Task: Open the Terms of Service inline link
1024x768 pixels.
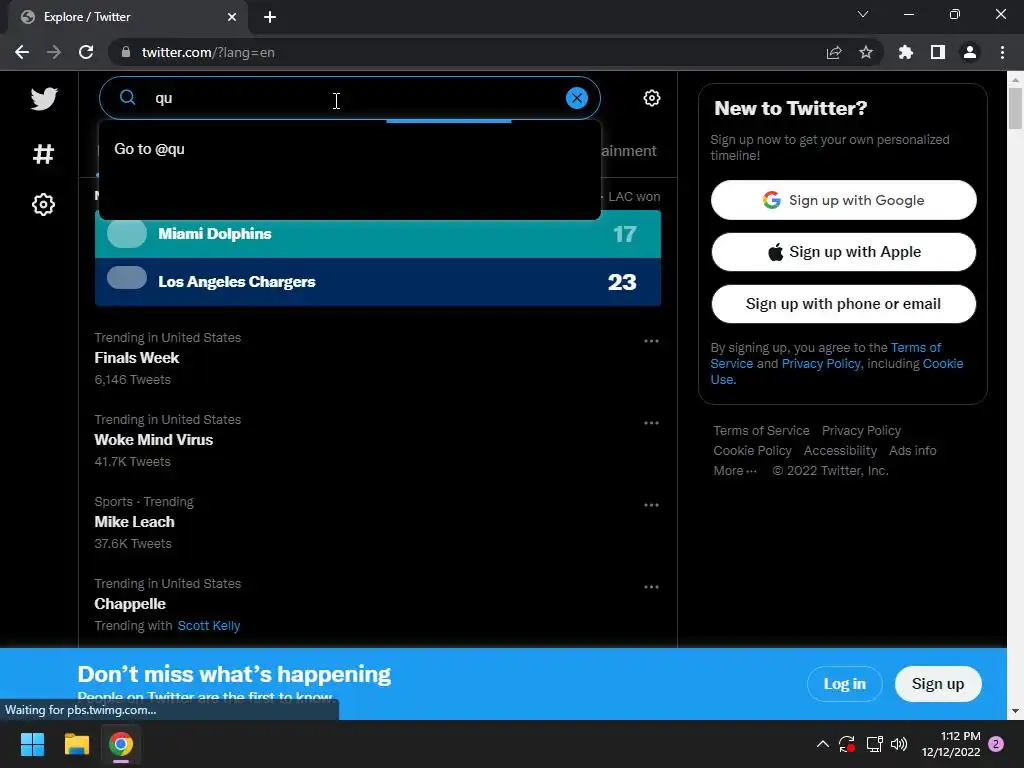Action: coord(825,355)
